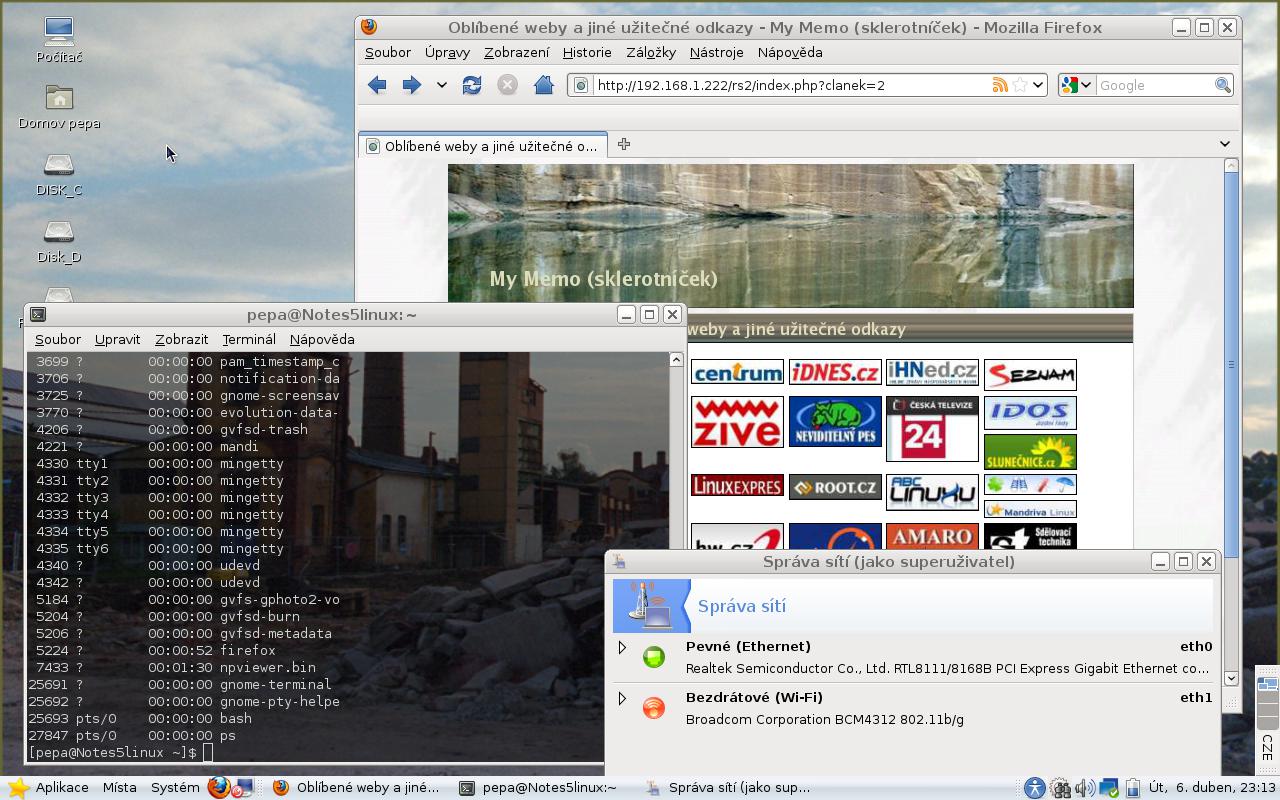Click the RSS feed icon in address bar
The width and height of the screenshot is (1280, 800).
999,85
